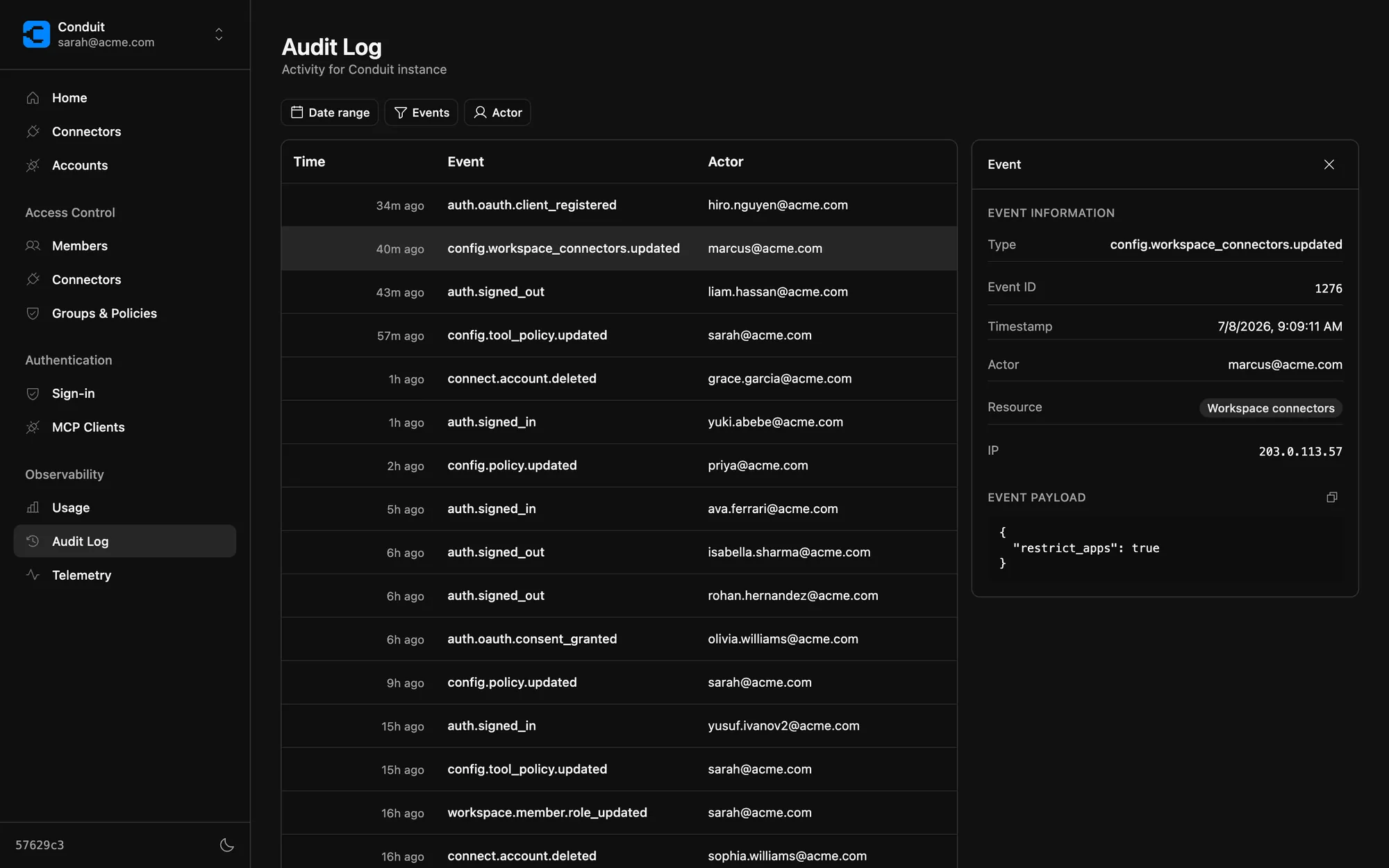The image size is (1389, 868).
Task: Copy the event payload
Action: click(x=1331, y=497)
